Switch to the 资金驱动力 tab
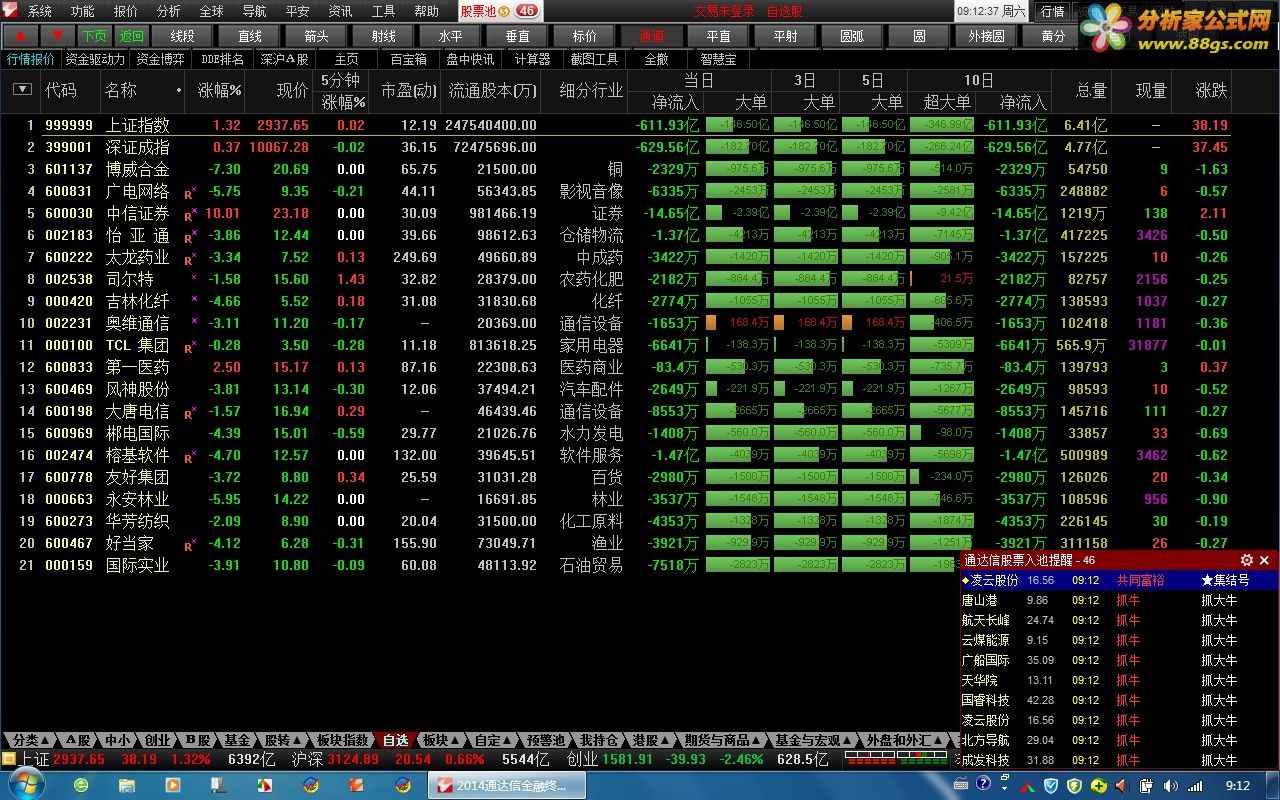The image size is (1280, 800). (x=96, y=59)
